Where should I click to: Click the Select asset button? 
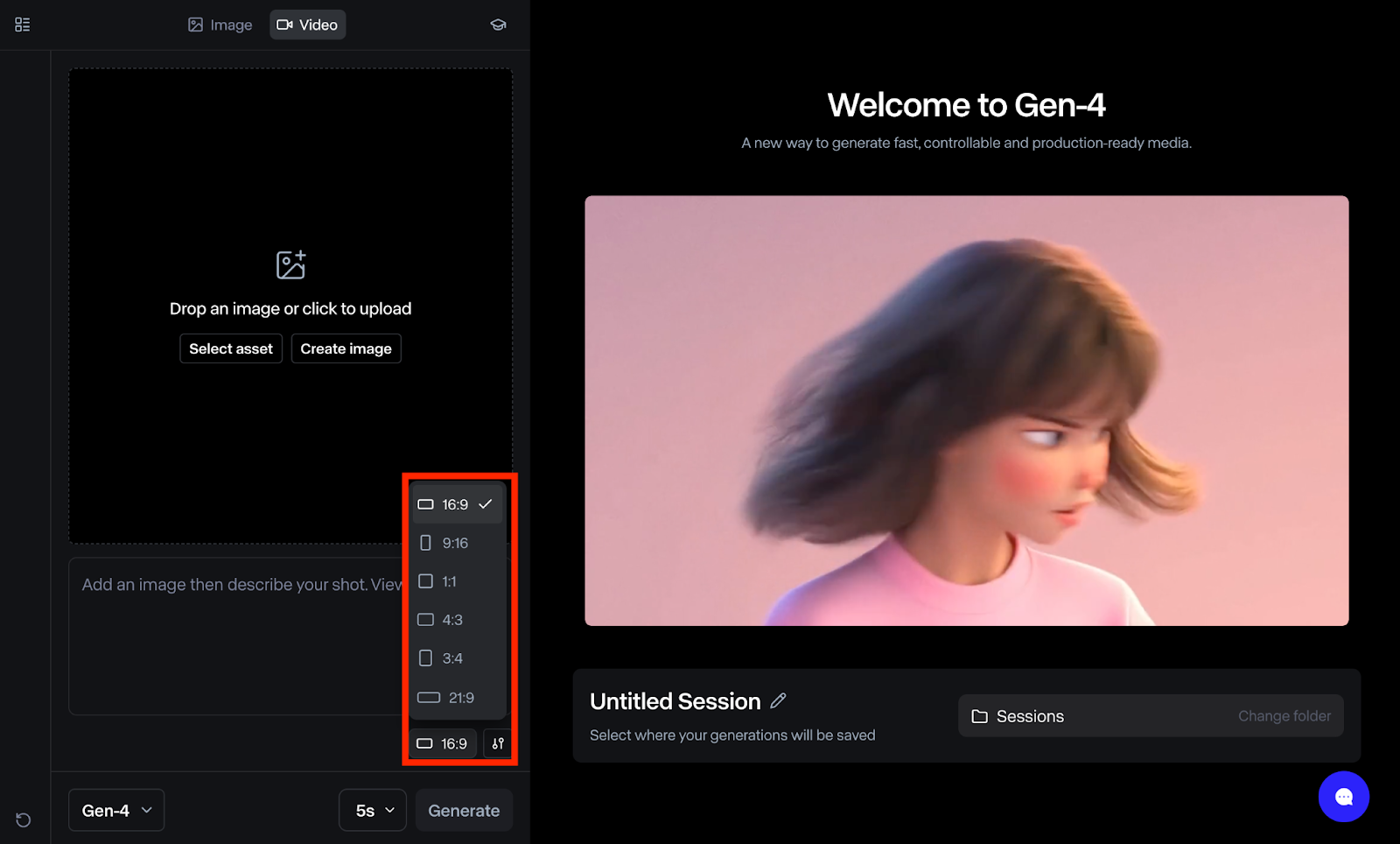point(230,348)
